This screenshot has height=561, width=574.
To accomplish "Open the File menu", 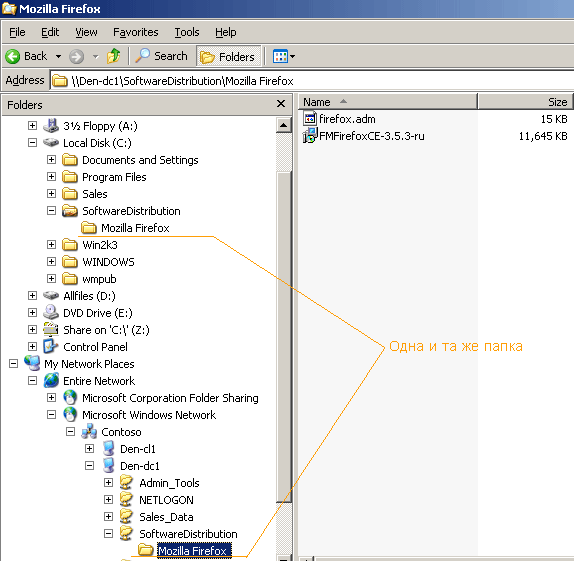I will (17, 32).
